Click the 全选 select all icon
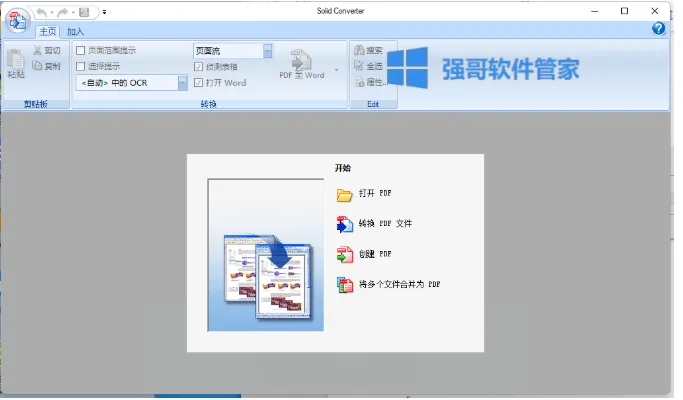The width and height of the screenshot is (683, 400). (x=359, y=66)
